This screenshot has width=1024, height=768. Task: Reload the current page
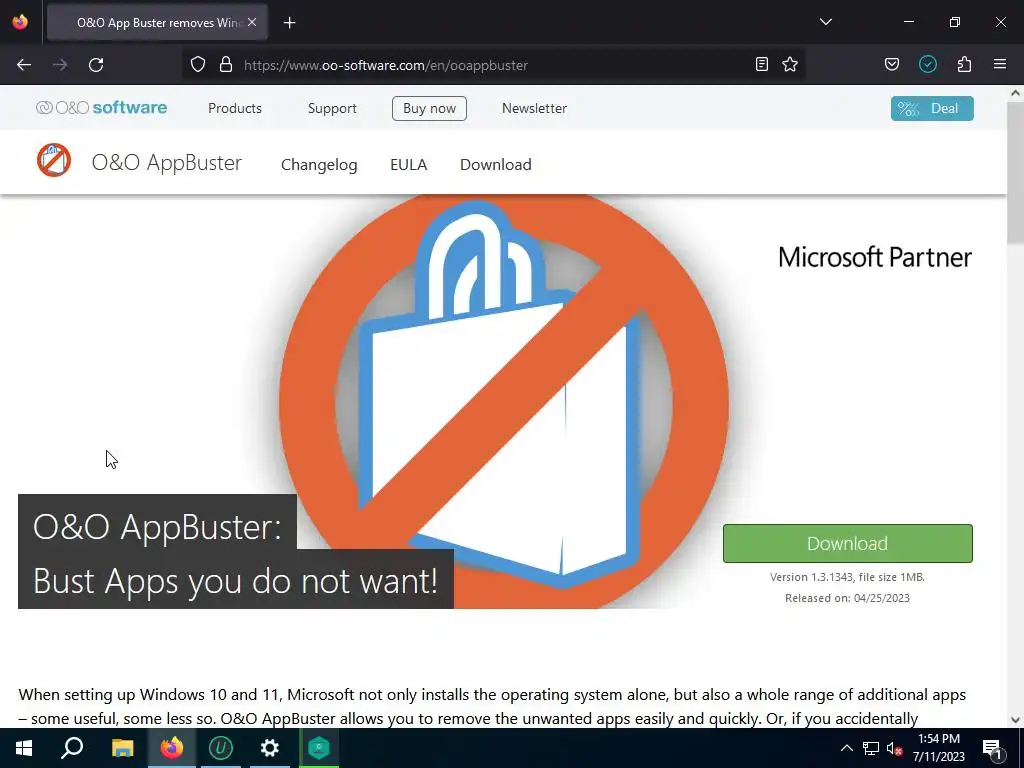tap(96, 65)
